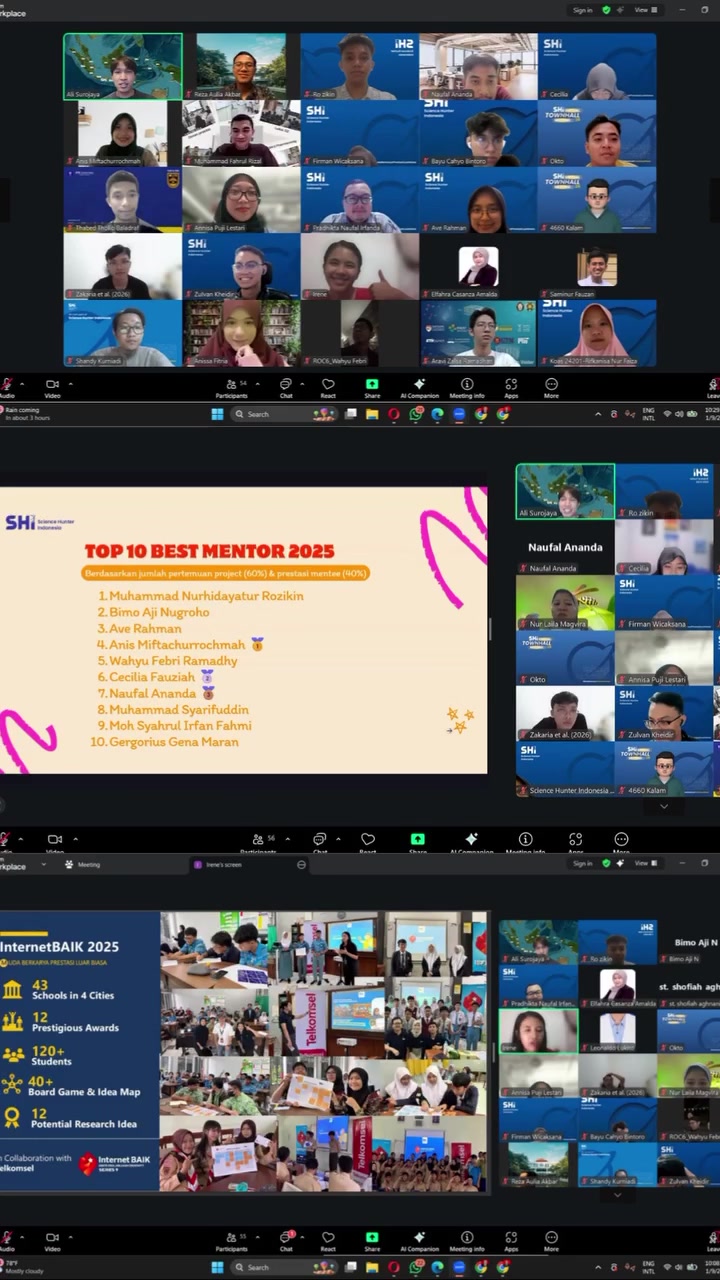Select Thabed Tholib Baladraf video tile
Screen dimensions: 720x1280
[123, 200]
